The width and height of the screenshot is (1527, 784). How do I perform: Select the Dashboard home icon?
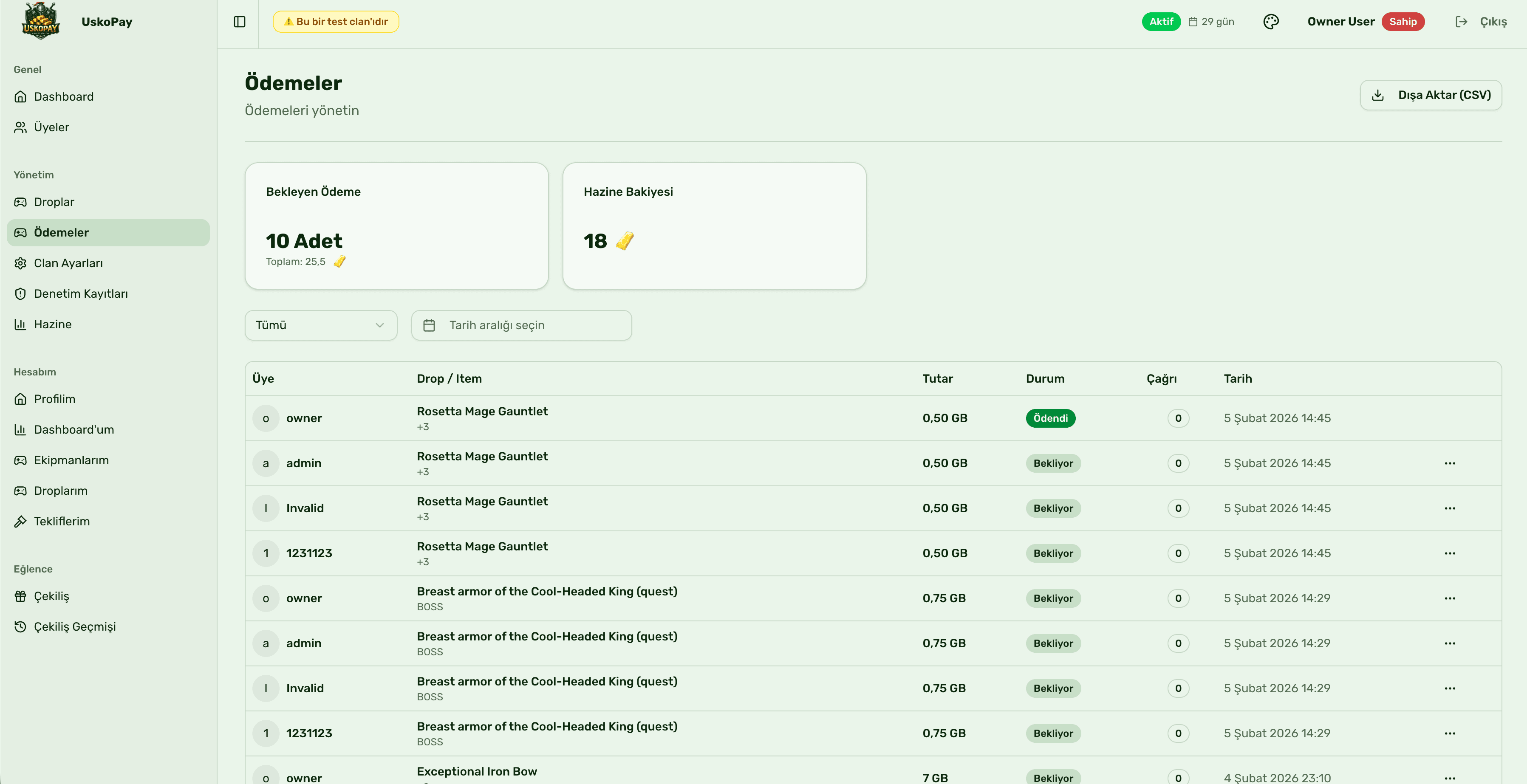pos(20,96)
